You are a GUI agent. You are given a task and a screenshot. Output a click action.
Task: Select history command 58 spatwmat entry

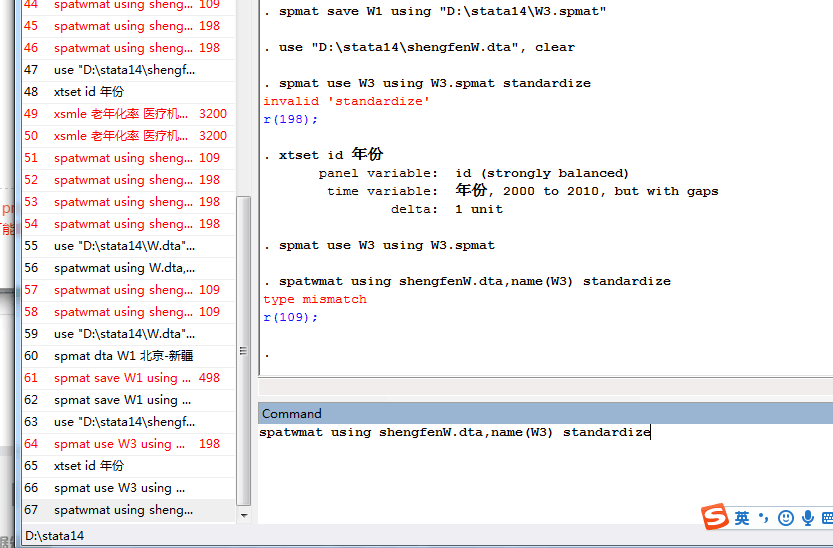coord(129,312)
